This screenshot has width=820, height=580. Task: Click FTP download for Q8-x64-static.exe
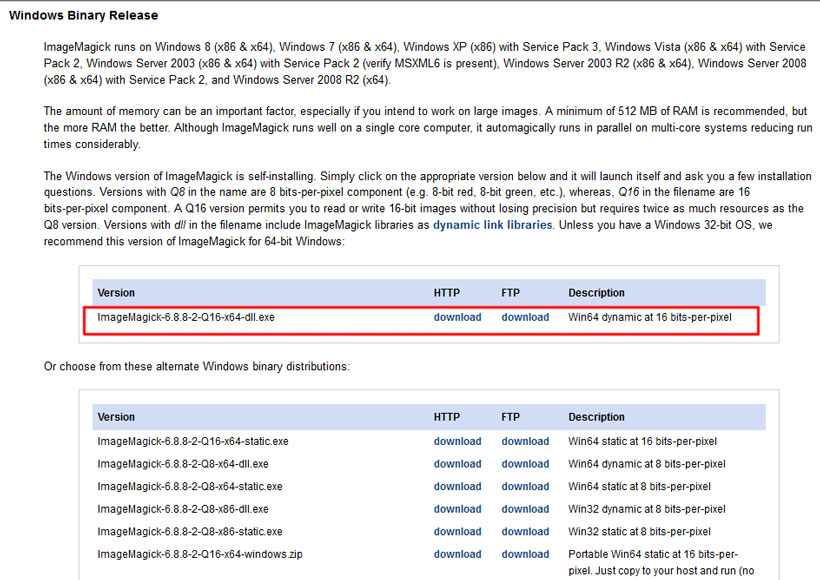tap(525, 486)
